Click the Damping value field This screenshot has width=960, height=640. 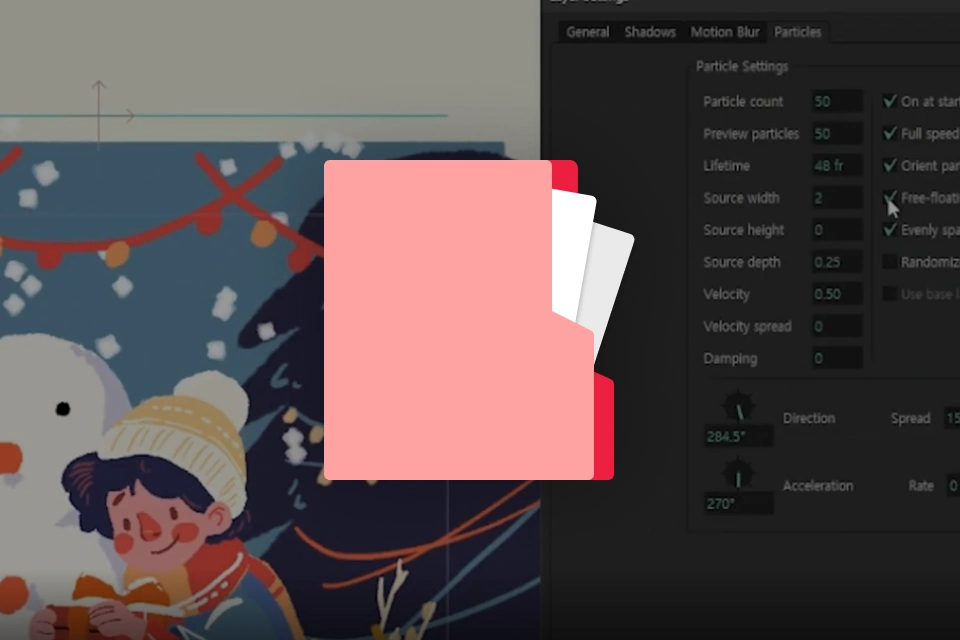tap(836, 358)
